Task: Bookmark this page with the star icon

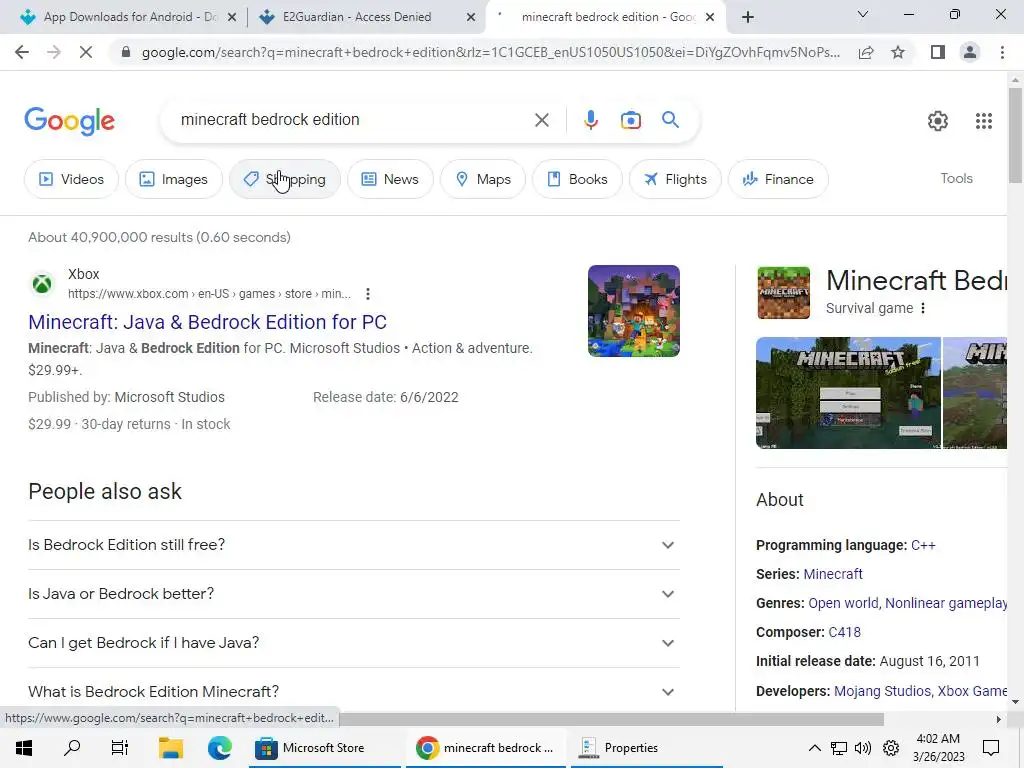Action: tap(898, 52)
